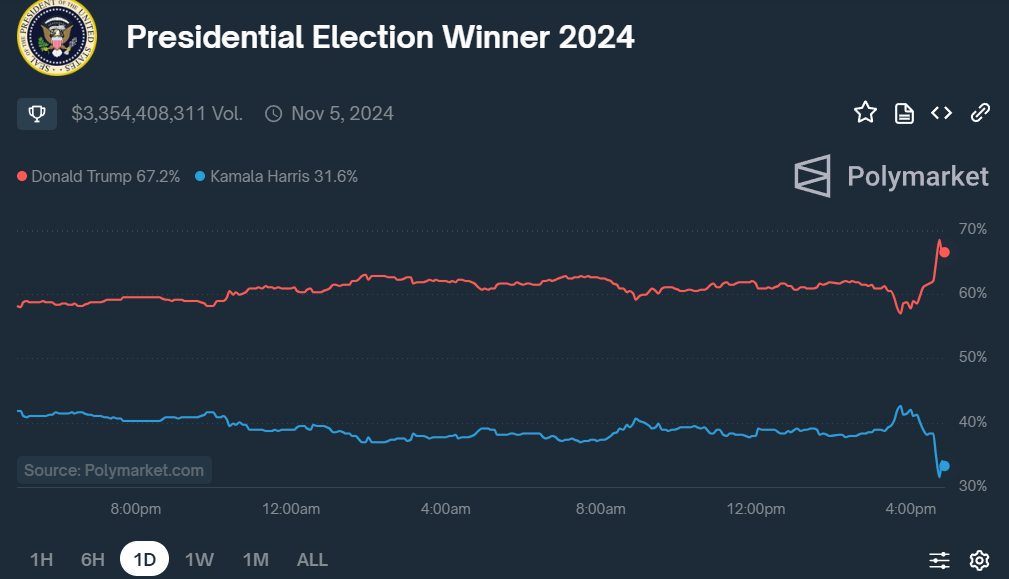Click the embed code icon
The image size is (1009, 579).
pyautogui.click(x=941, y=113)
